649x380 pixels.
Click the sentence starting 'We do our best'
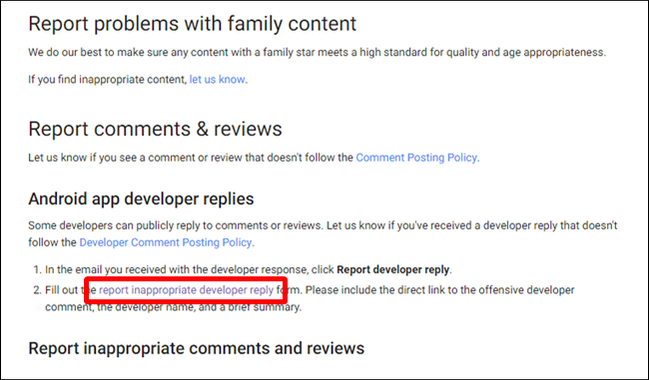tap(317, 52)
